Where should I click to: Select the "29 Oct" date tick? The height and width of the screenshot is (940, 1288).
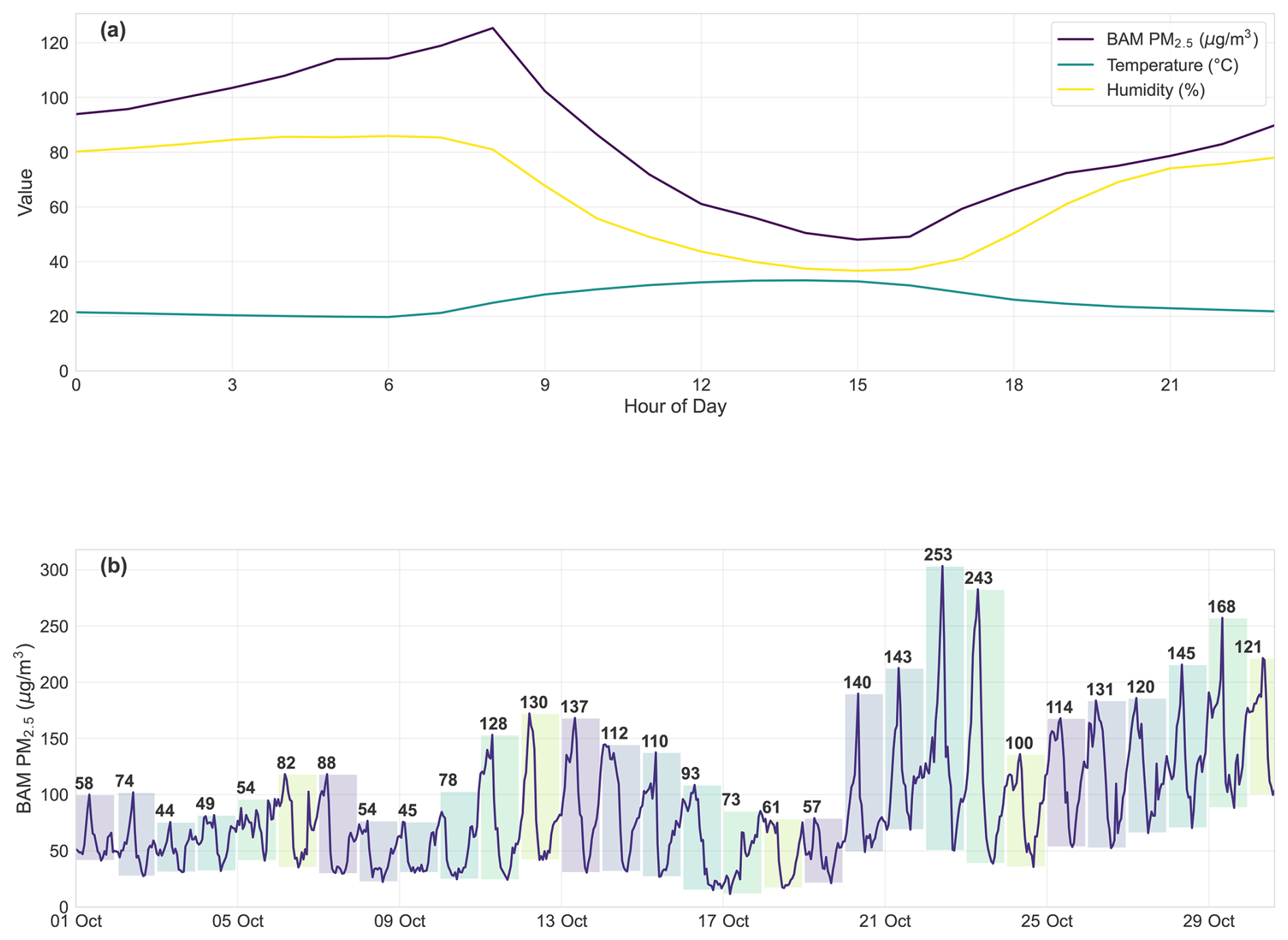pos(1208,922)
